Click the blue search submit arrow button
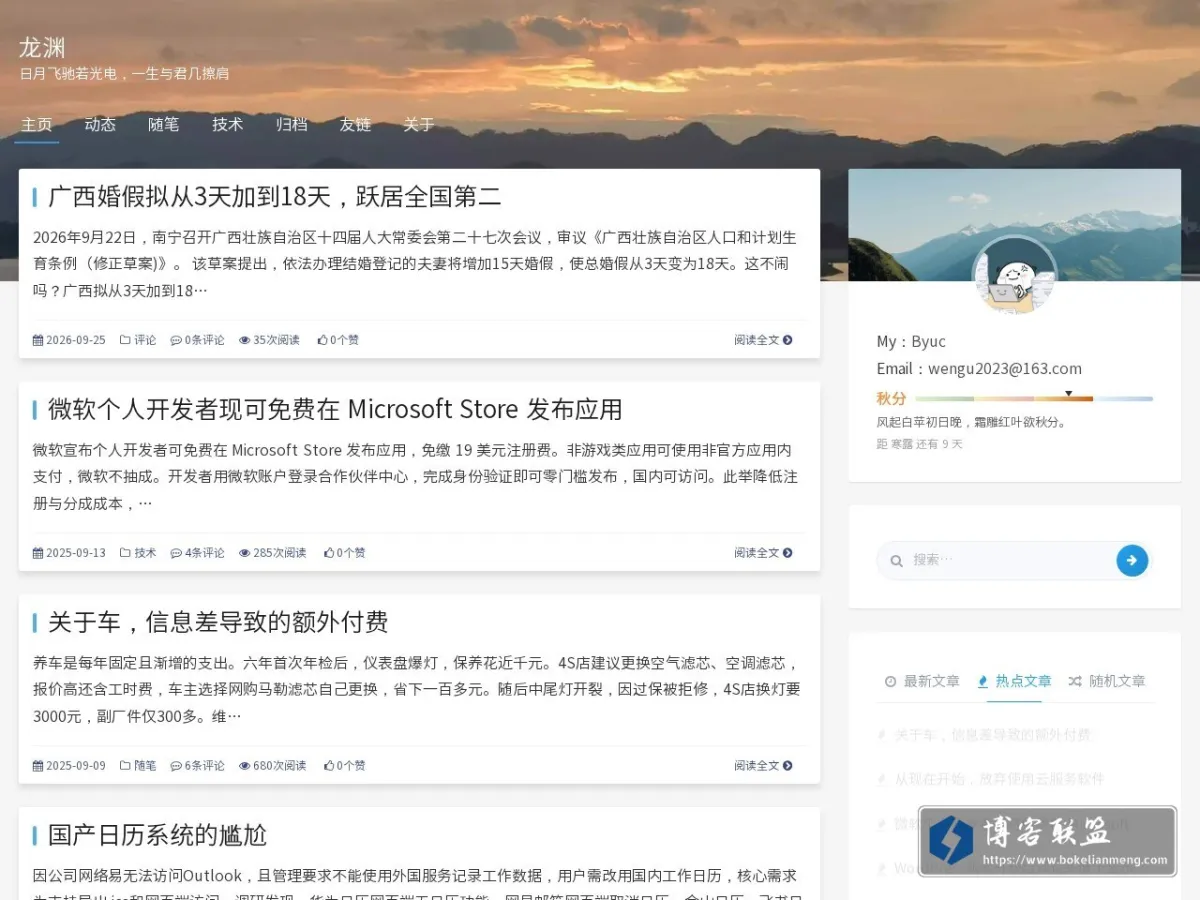The height and width of the screenshot is (900, 1200). [1131, 561]
